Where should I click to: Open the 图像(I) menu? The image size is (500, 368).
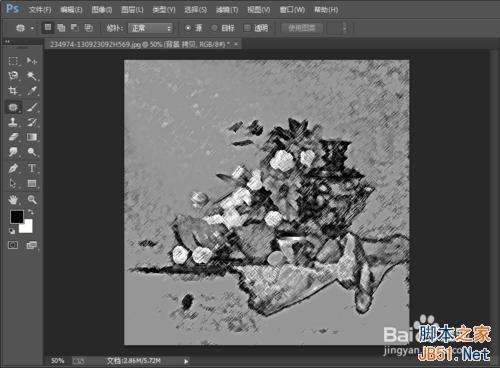(102, 10)
